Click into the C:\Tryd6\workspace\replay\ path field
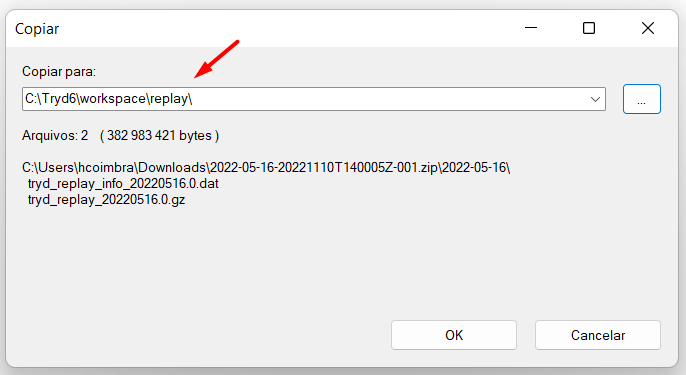Viewport: 686px width, 375px height. click(x=314, y=99)
